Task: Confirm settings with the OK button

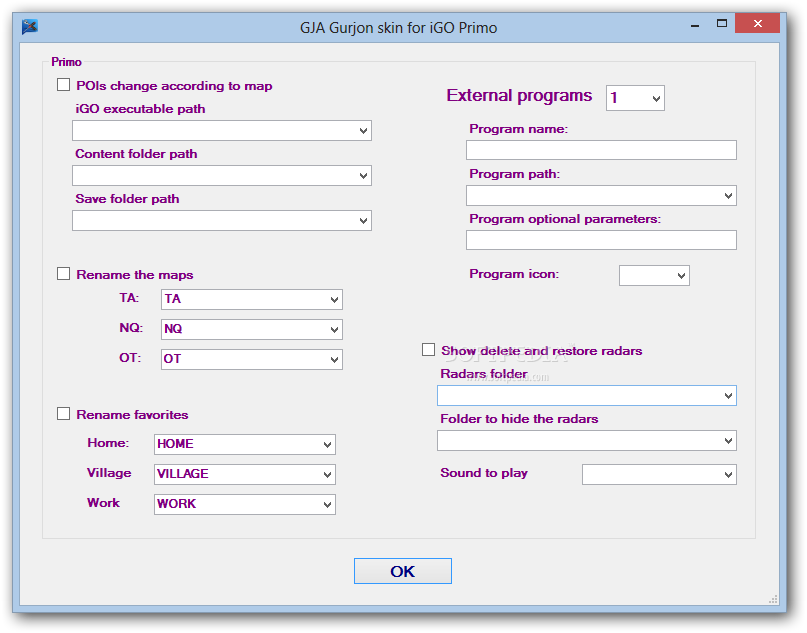Action: coord(403,571)
